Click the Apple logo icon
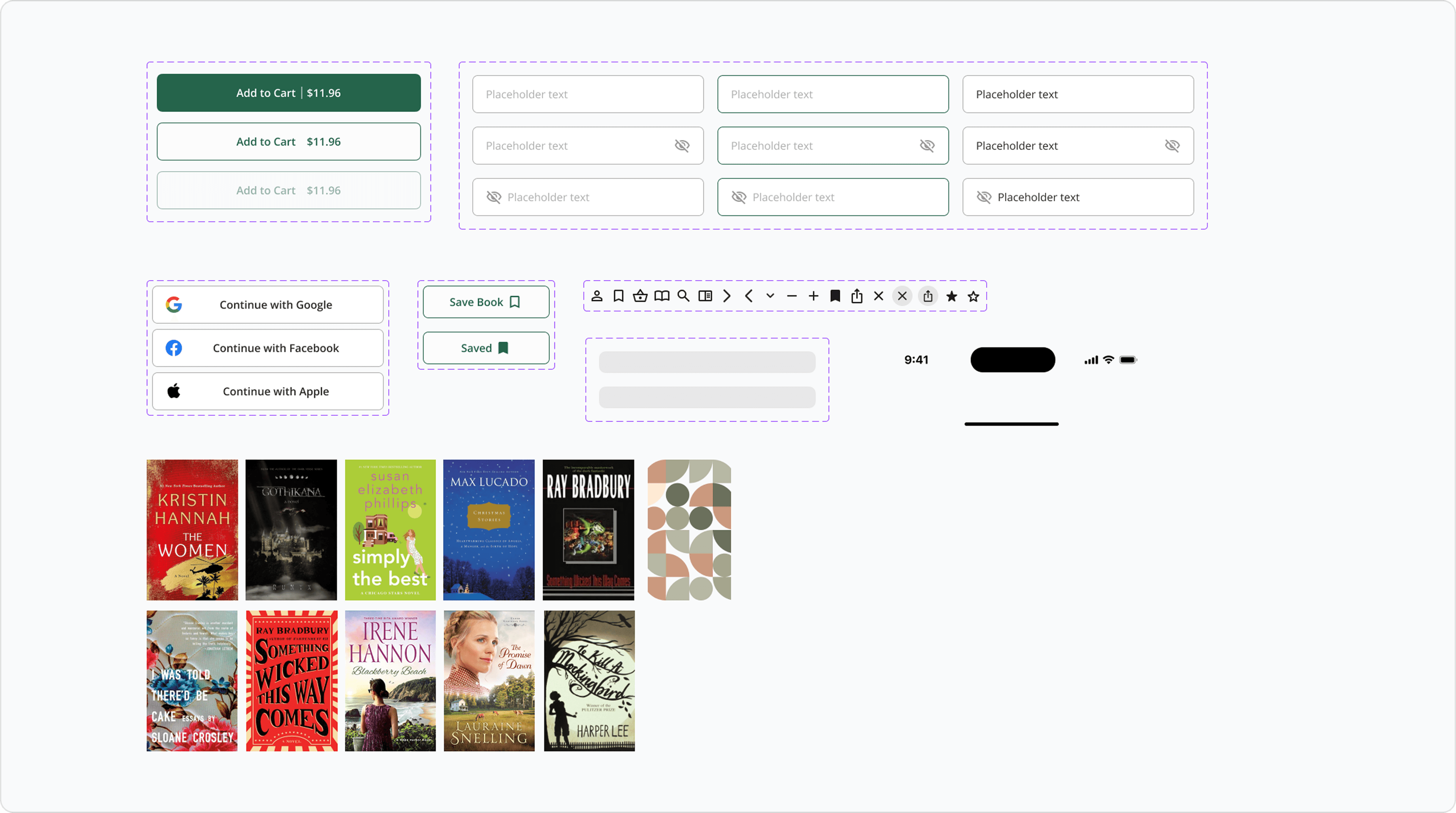Image resolution: width=1456 pixels, height=813 pixels. (x=174, y=391)
